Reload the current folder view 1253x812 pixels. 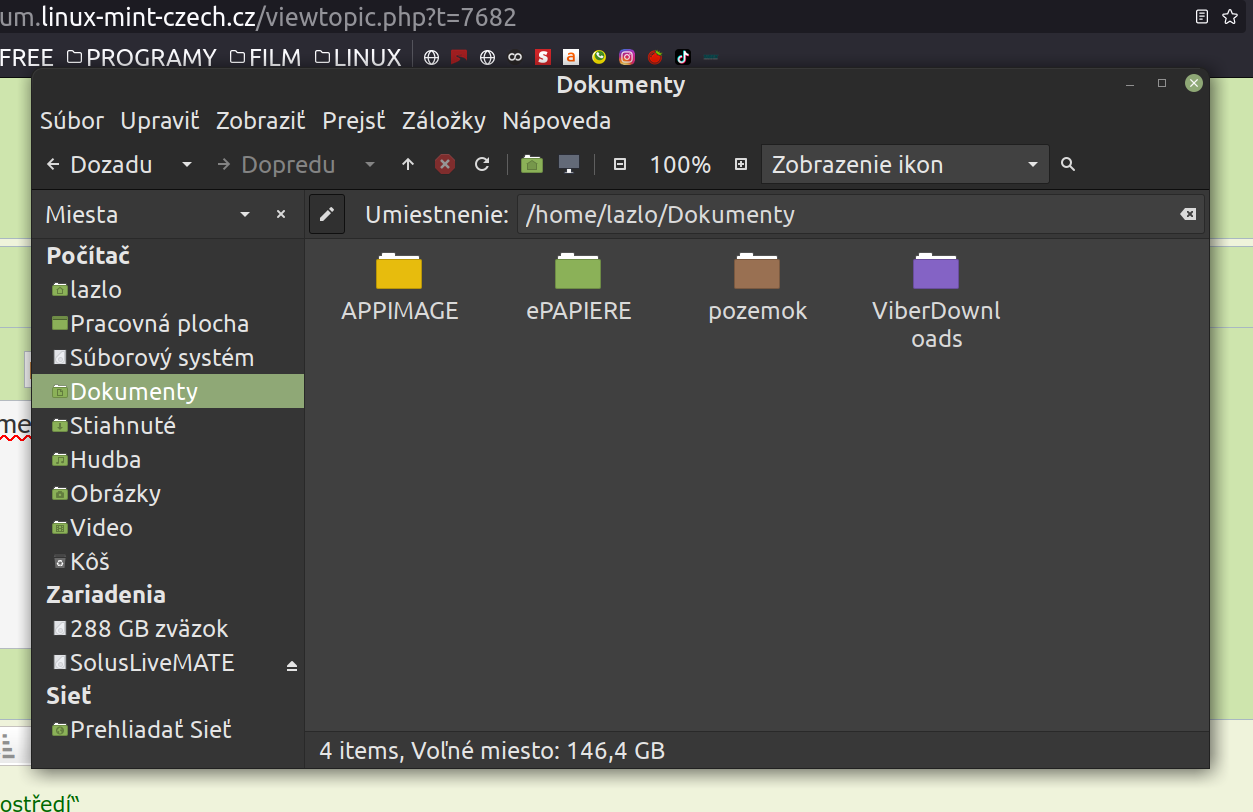click(482, 165)
